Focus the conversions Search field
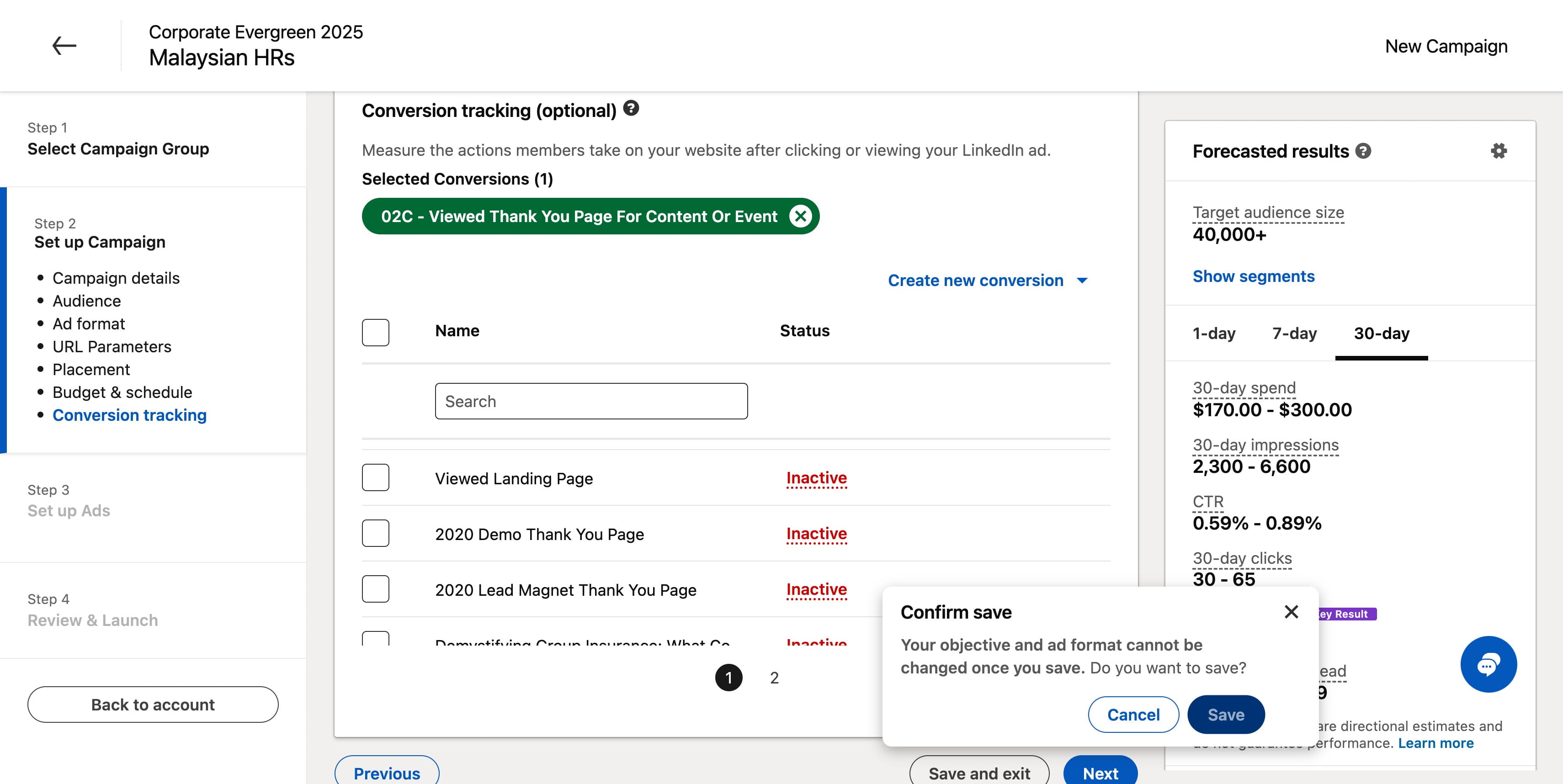 click(x=591, y=402)
